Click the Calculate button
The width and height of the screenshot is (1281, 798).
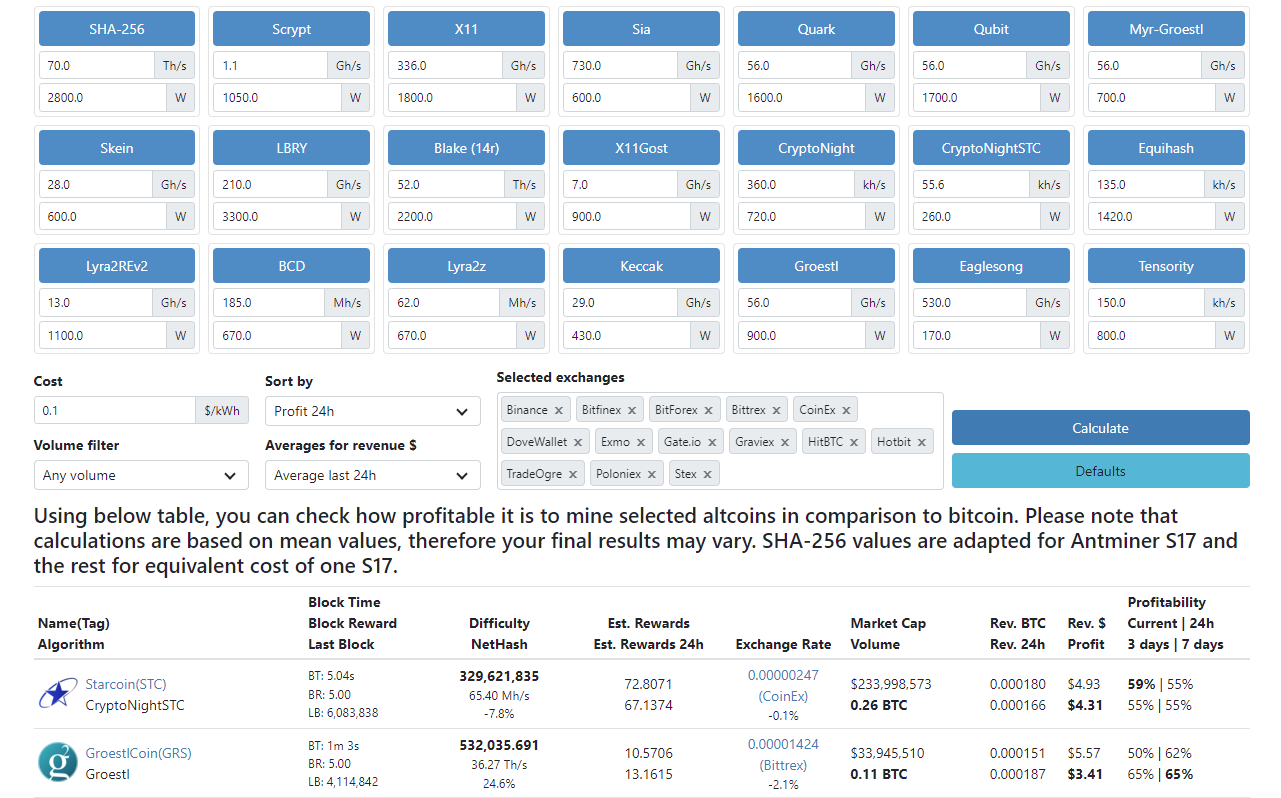tap(1100, 428)
